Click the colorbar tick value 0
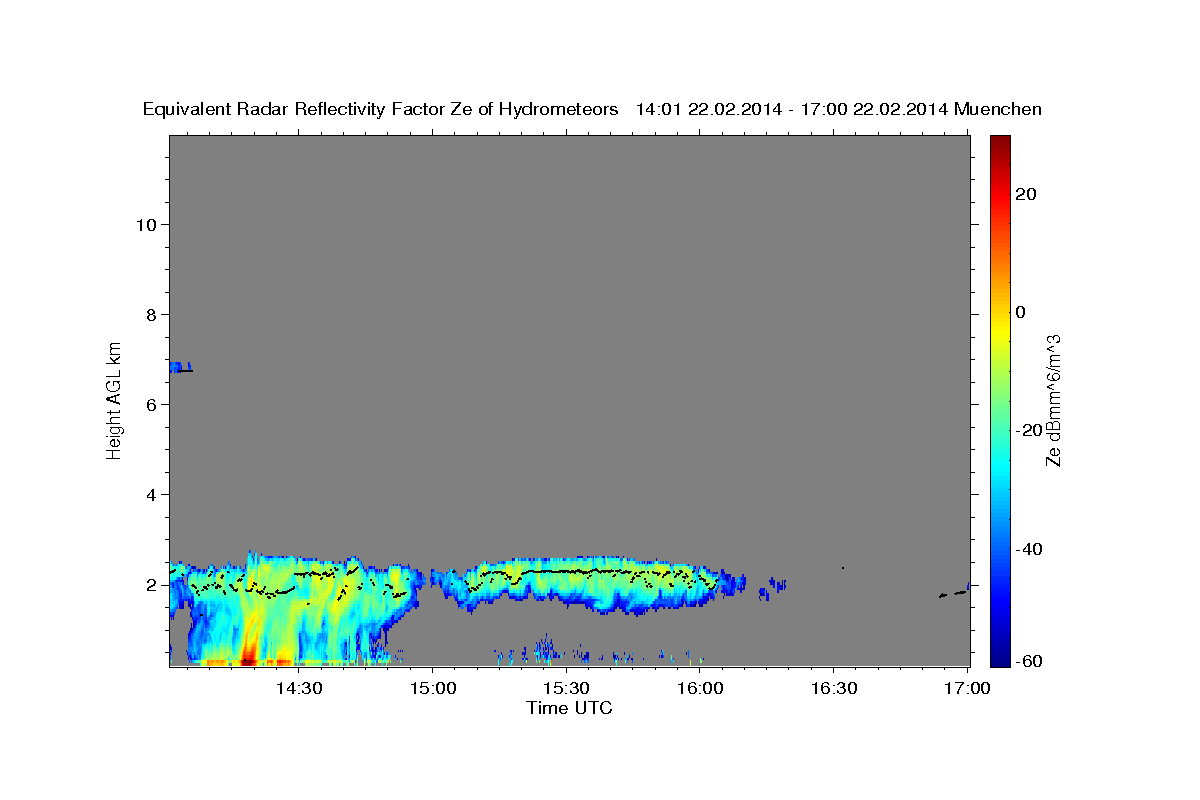The height and width of the screenshot is (800, 1200). click(x=1021, y=312)
